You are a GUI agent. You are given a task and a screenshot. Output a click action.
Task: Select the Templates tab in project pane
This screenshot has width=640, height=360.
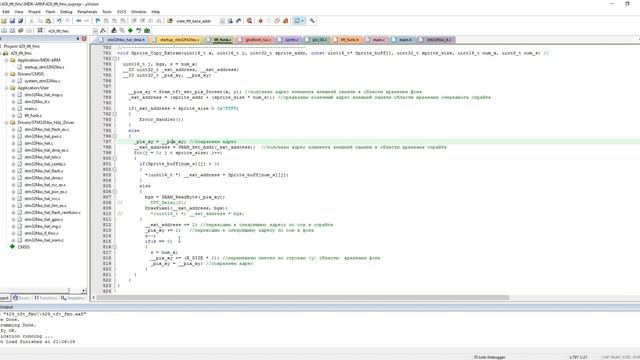pos(73,298)
